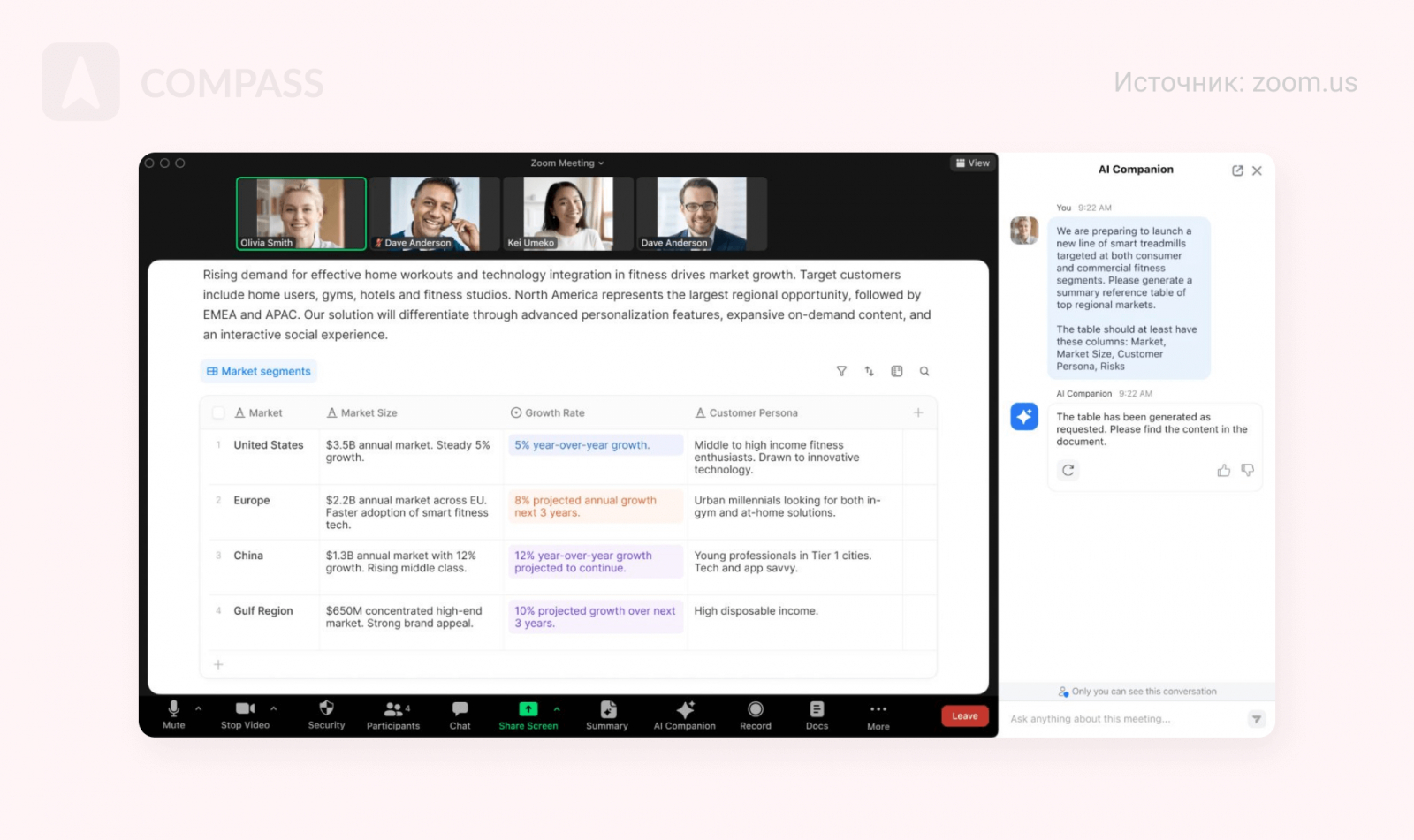Change layout with the View button
Image resolution: width=1414 pixels, height=840 pixels.
tap(972, 163)
